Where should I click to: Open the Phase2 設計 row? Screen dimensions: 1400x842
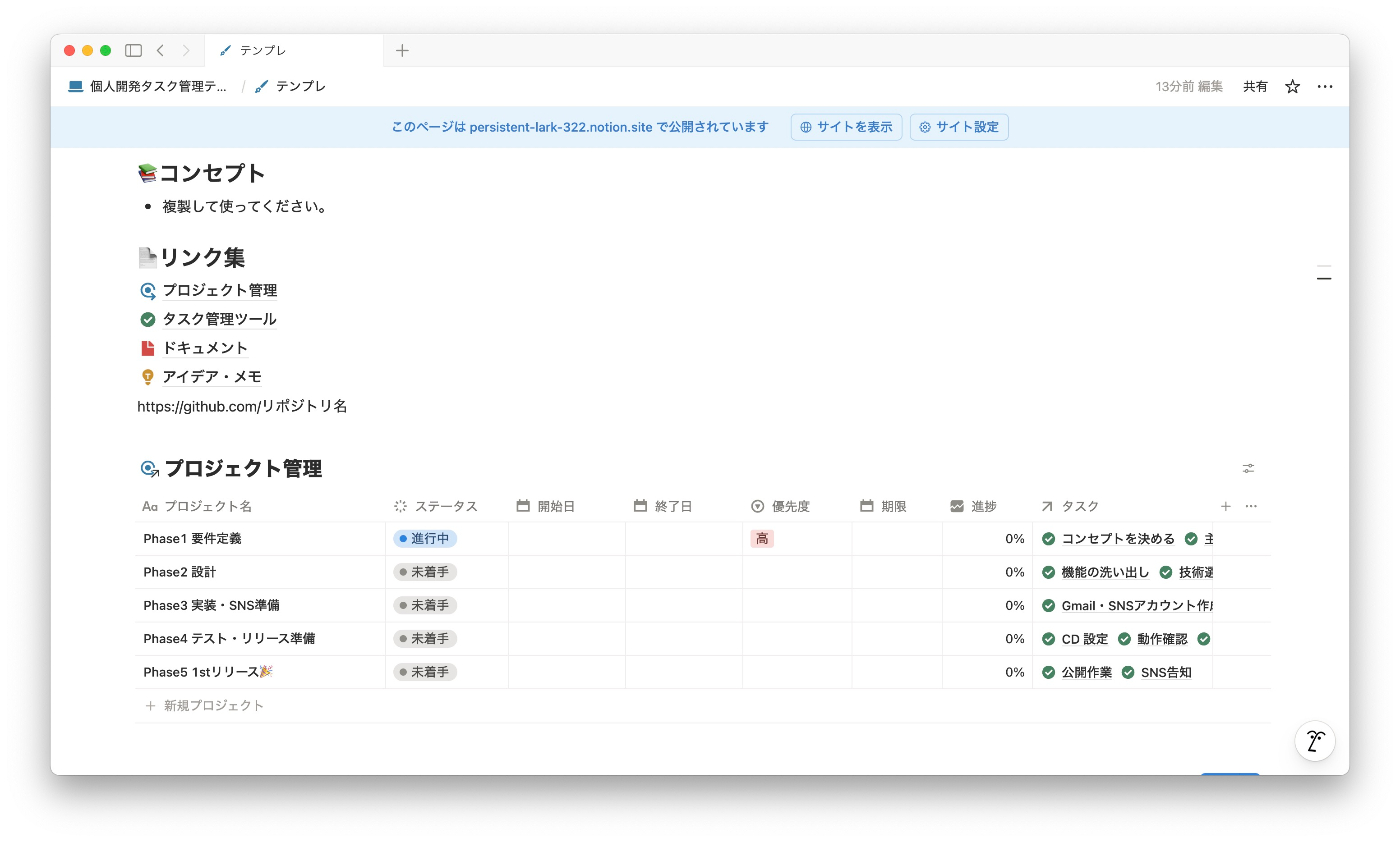pos(179,572)
